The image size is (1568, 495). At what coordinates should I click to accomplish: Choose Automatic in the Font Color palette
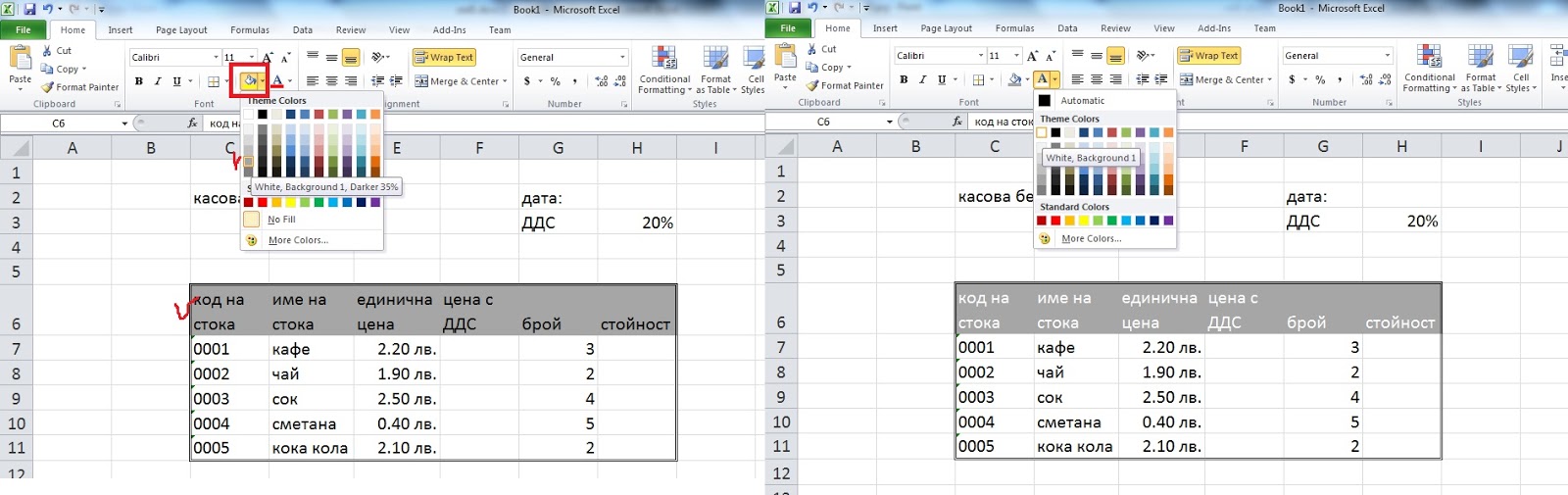tap(1082, 101)
